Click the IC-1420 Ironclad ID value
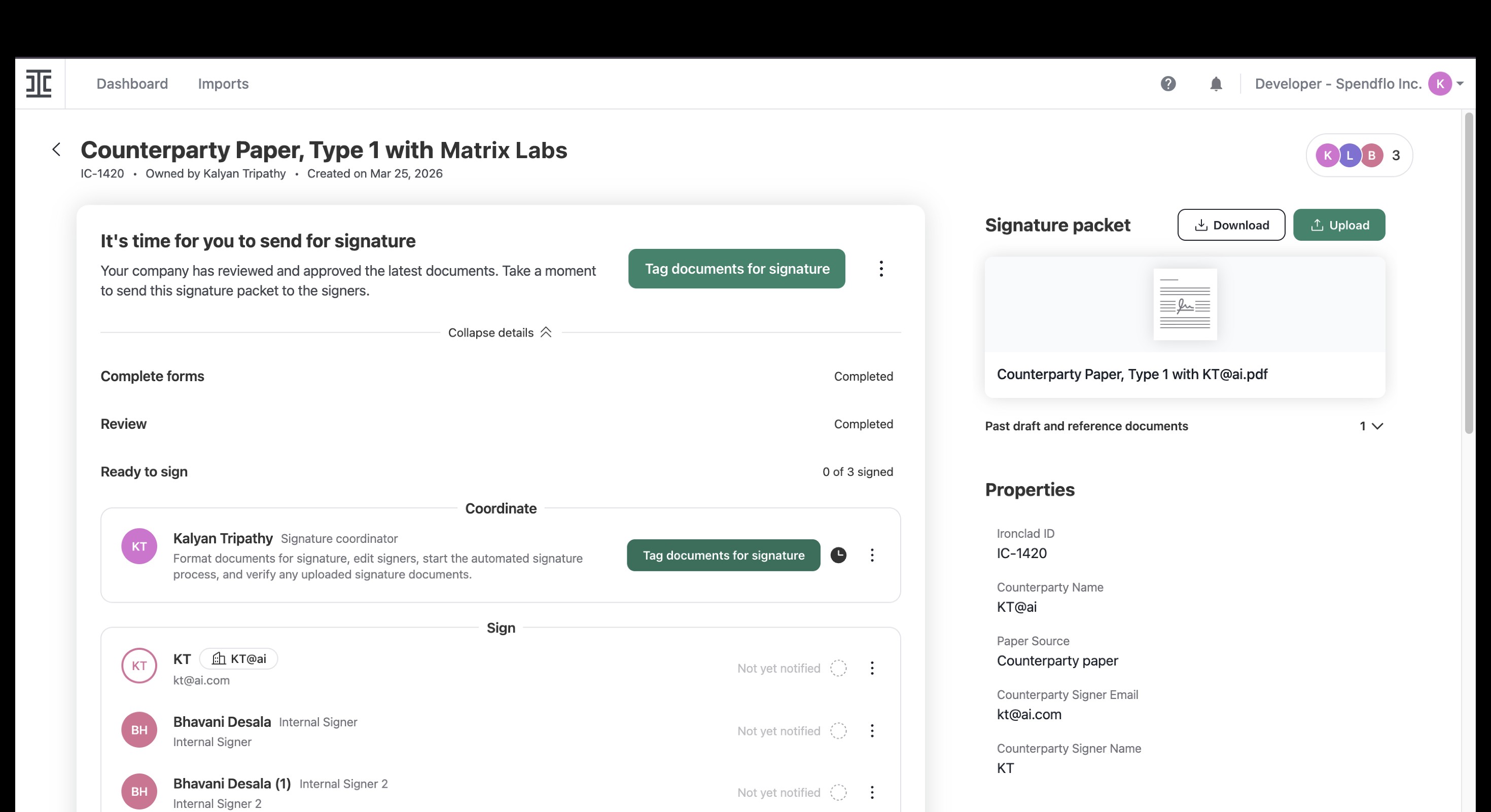This screenshot has height=812, width=1491. point(1021,553)
